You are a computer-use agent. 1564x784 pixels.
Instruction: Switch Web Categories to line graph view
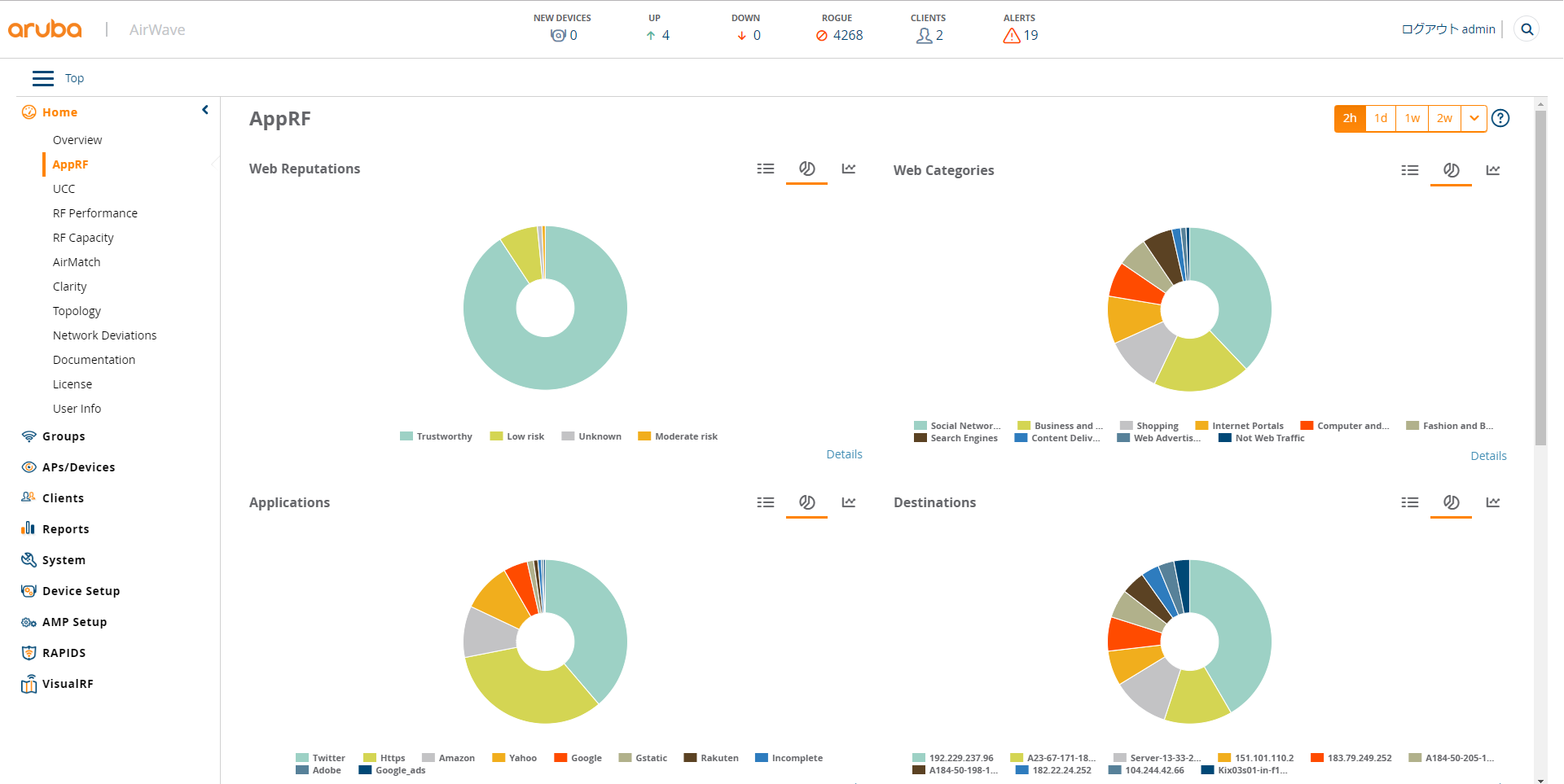[1493, 170]
